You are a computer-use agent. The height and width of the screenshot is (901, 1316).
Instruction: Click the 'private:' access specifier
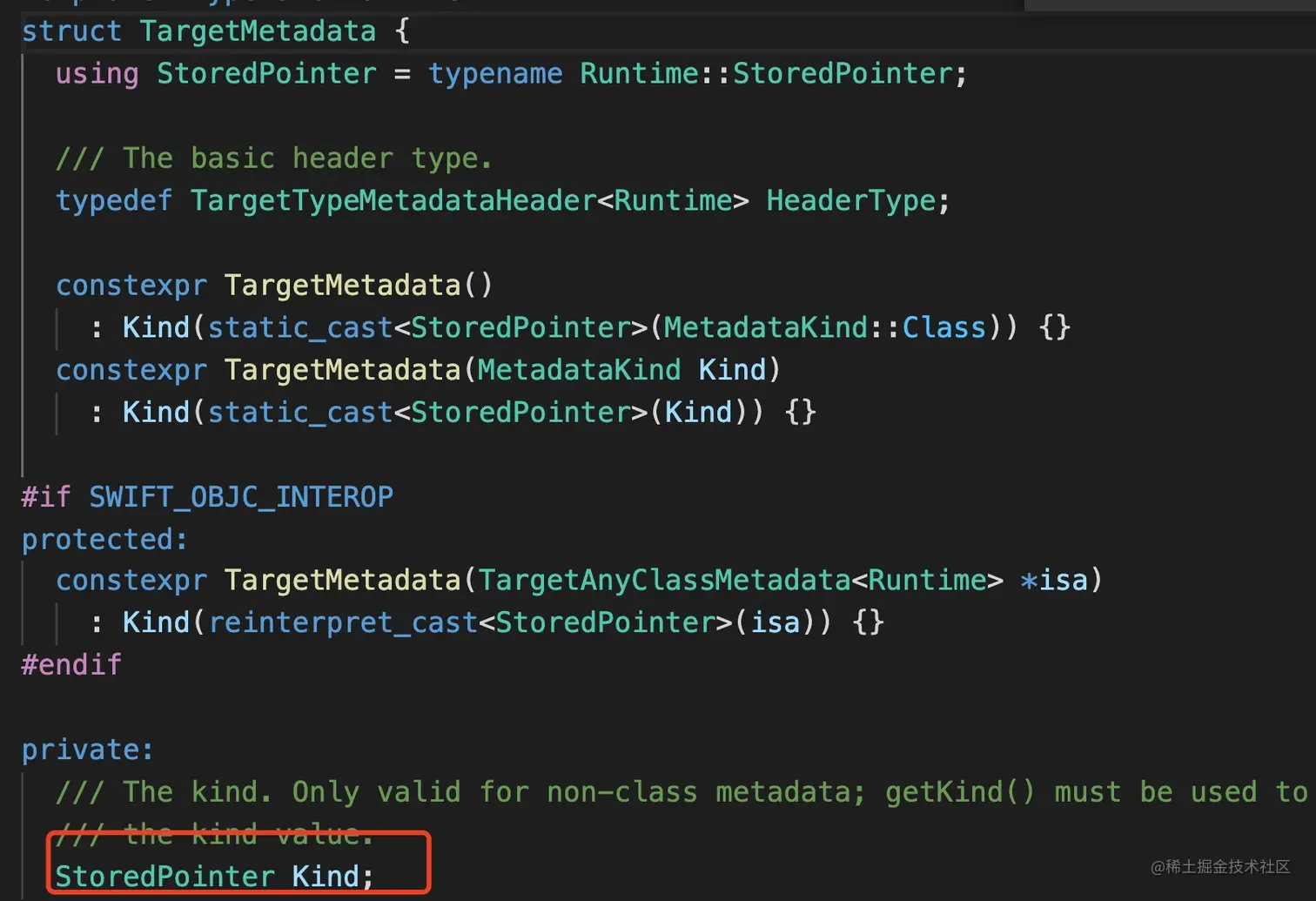tap(87, 750)
